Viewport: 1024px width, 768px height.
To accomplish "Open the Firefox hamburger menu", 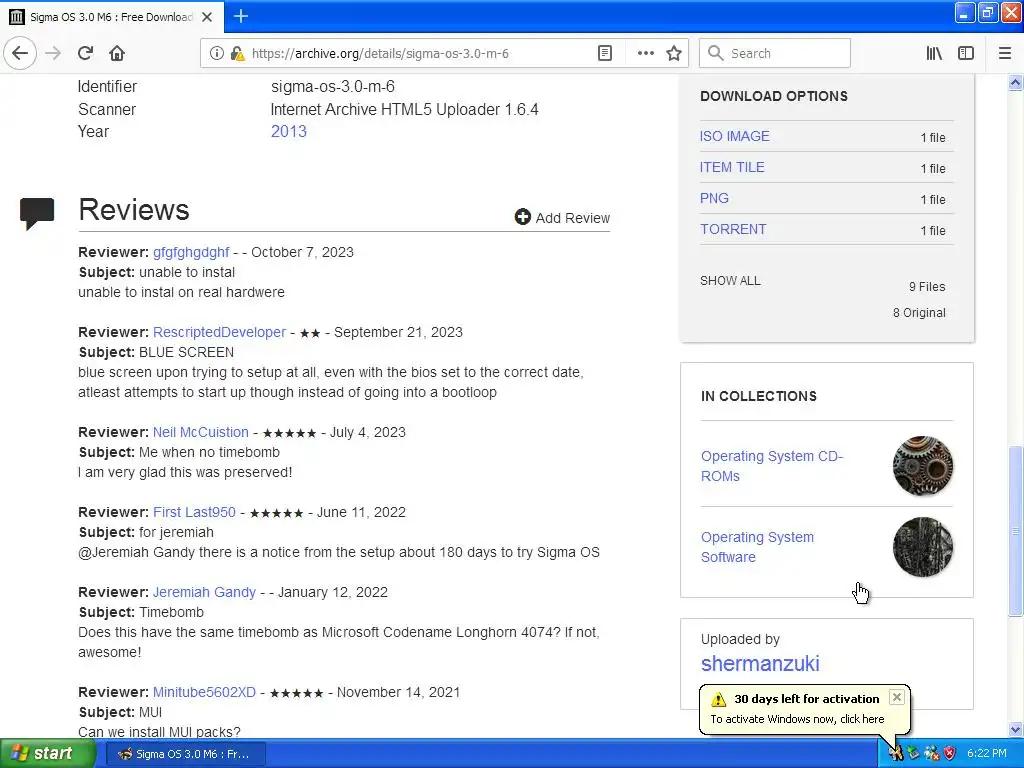I will [x=1005, y=54].
